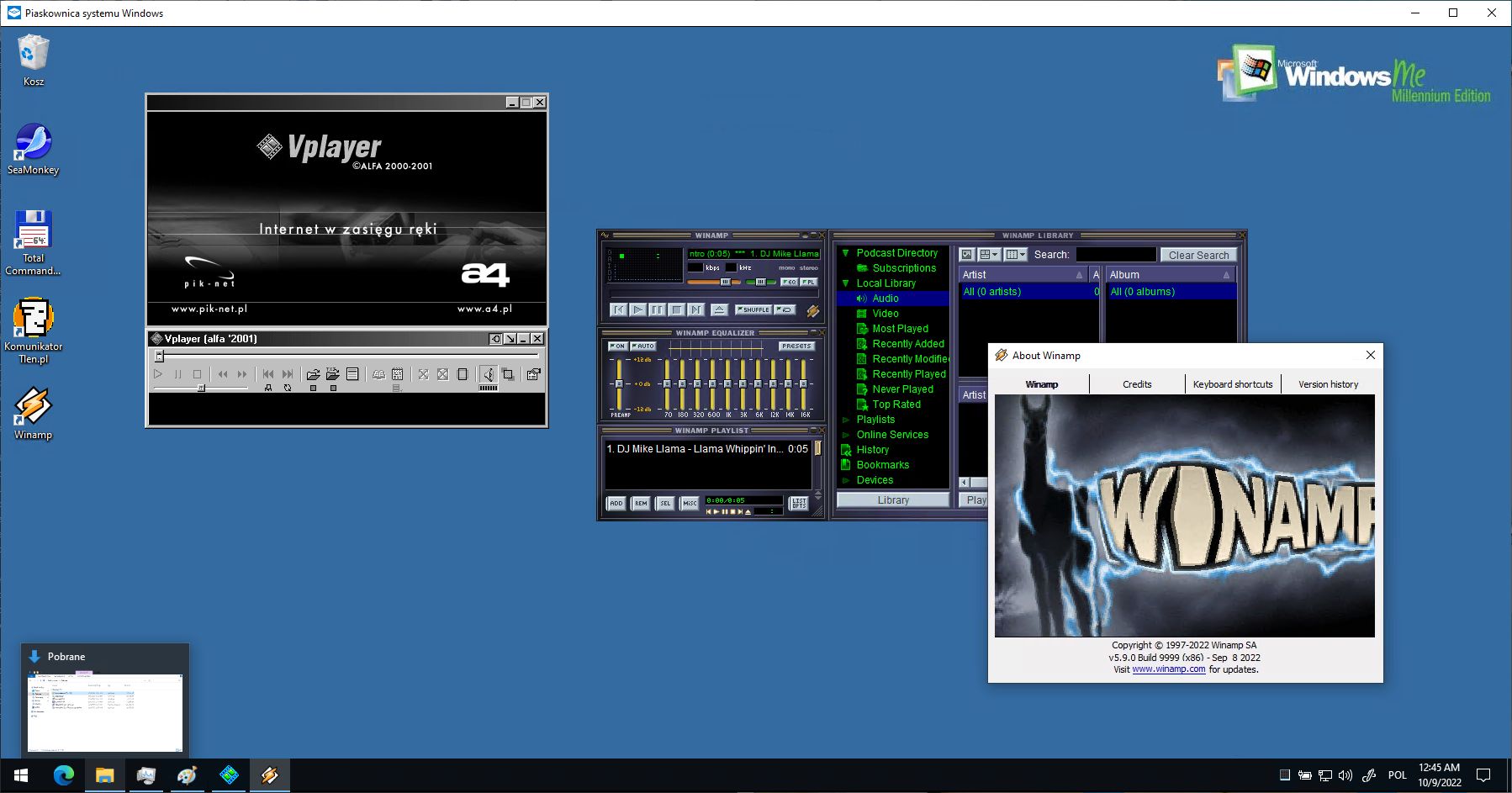1512x793 pixels.
Task: Mute audio using Vplayer's speaker icon
Action: (x=489, y=373)
